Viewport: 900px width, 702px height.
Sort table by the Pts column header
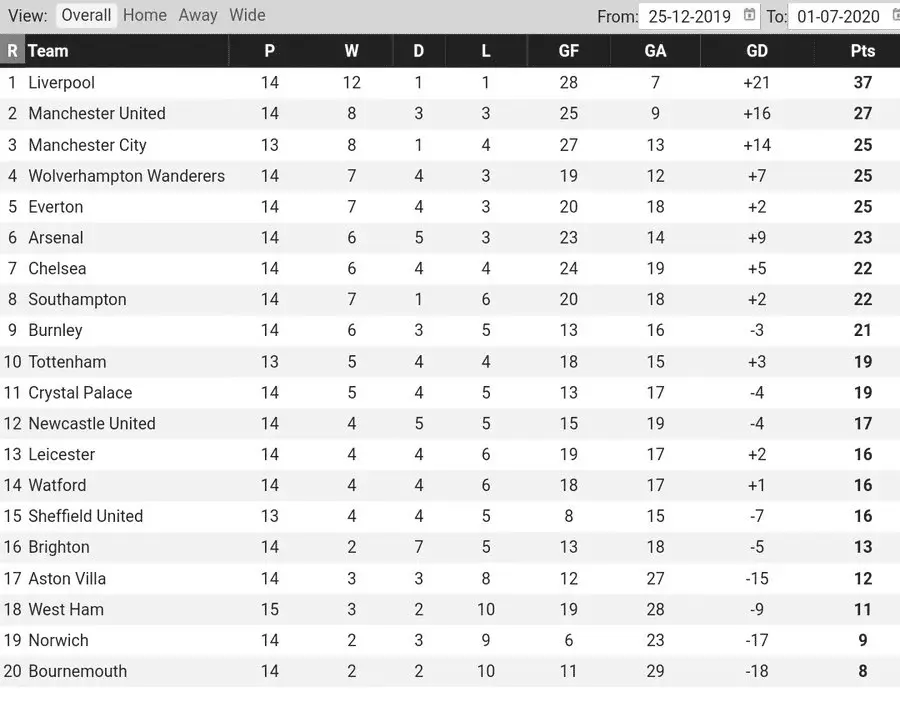pos(862,51)
